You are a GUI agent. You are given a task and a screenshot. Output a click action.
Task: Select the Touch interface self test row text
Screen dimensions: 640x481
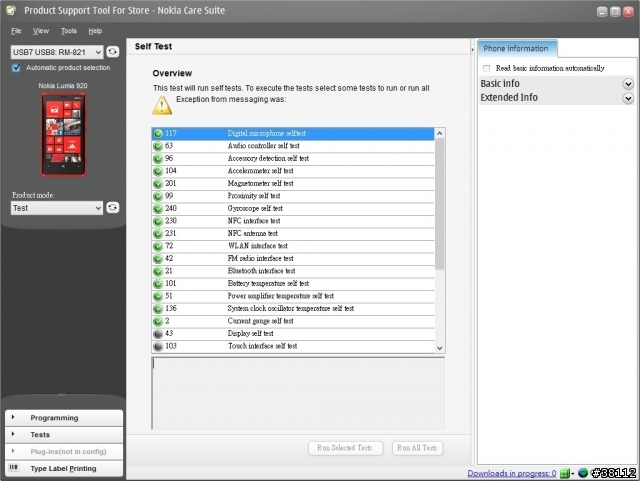pos(262,346)
